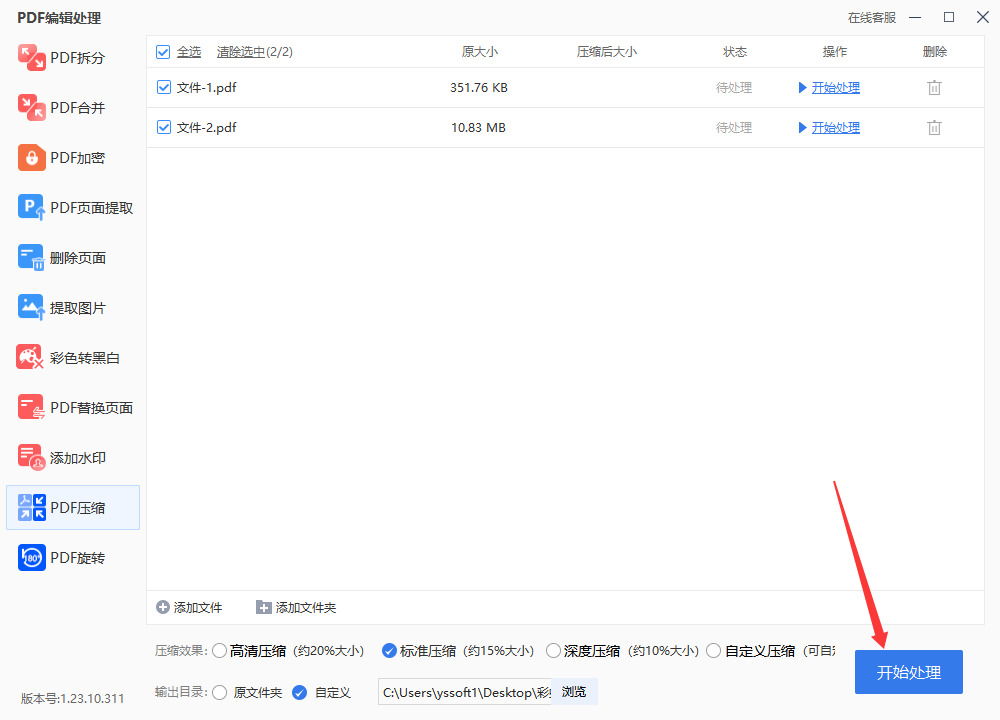Viewport: 1000px width, 720px height.
Task: Choose the PDF页面提取 icon
Action: point(31,207)
